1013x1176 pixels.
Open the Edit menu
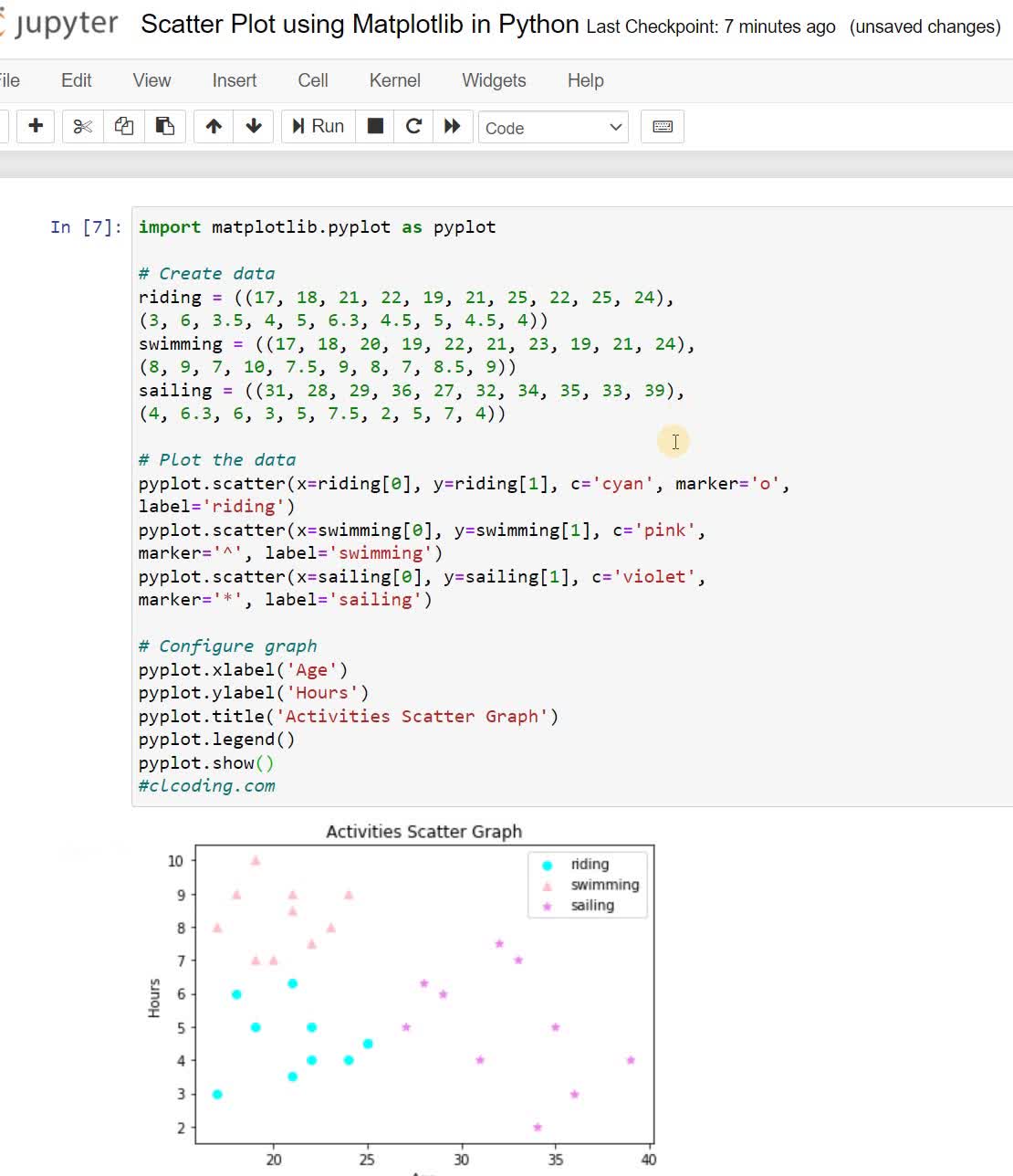pos(77,80)
